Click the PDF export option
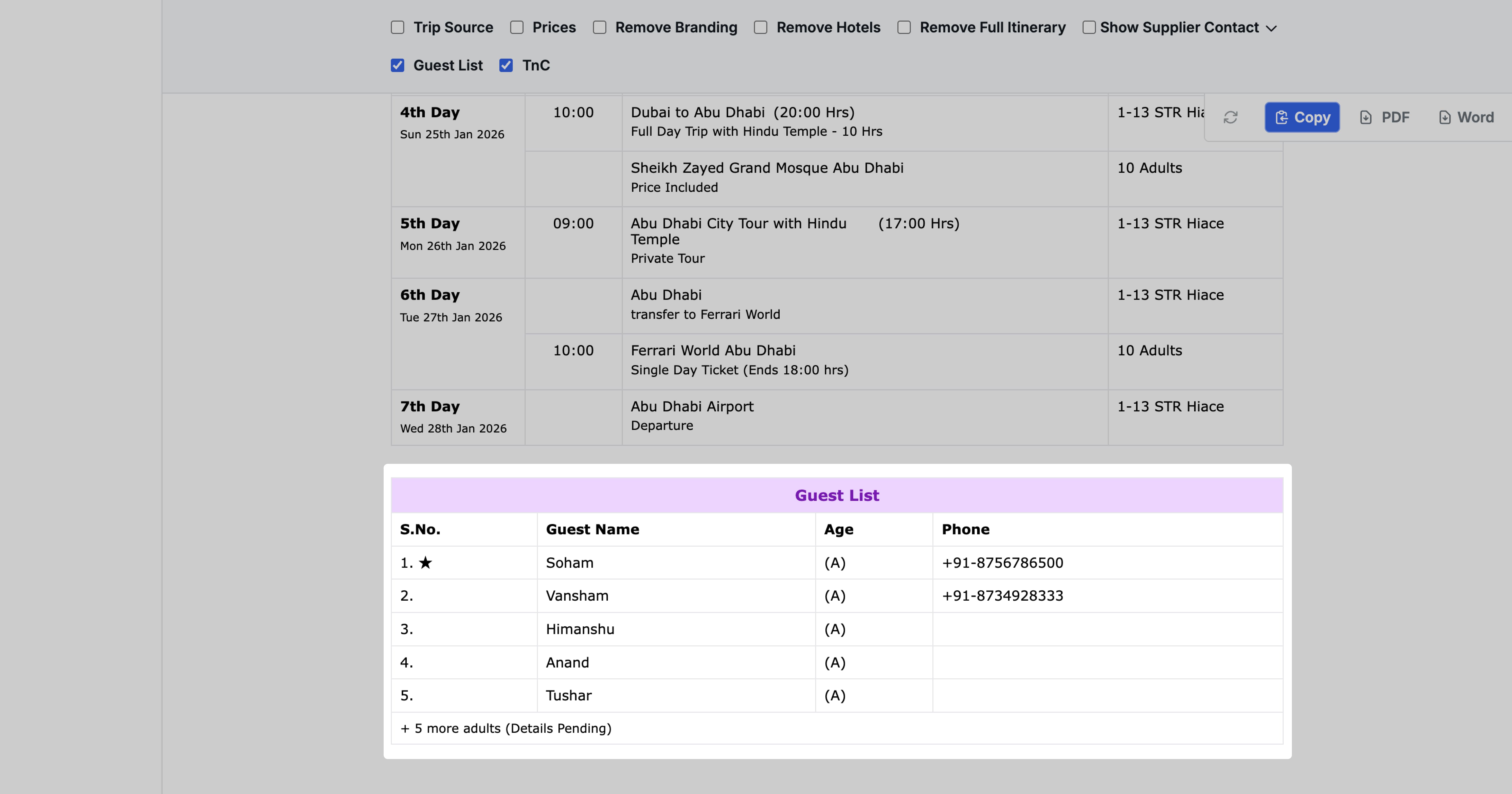The width and height of the screenshot is (1512, 794). pyautogui.click(x=1385, y=117)
